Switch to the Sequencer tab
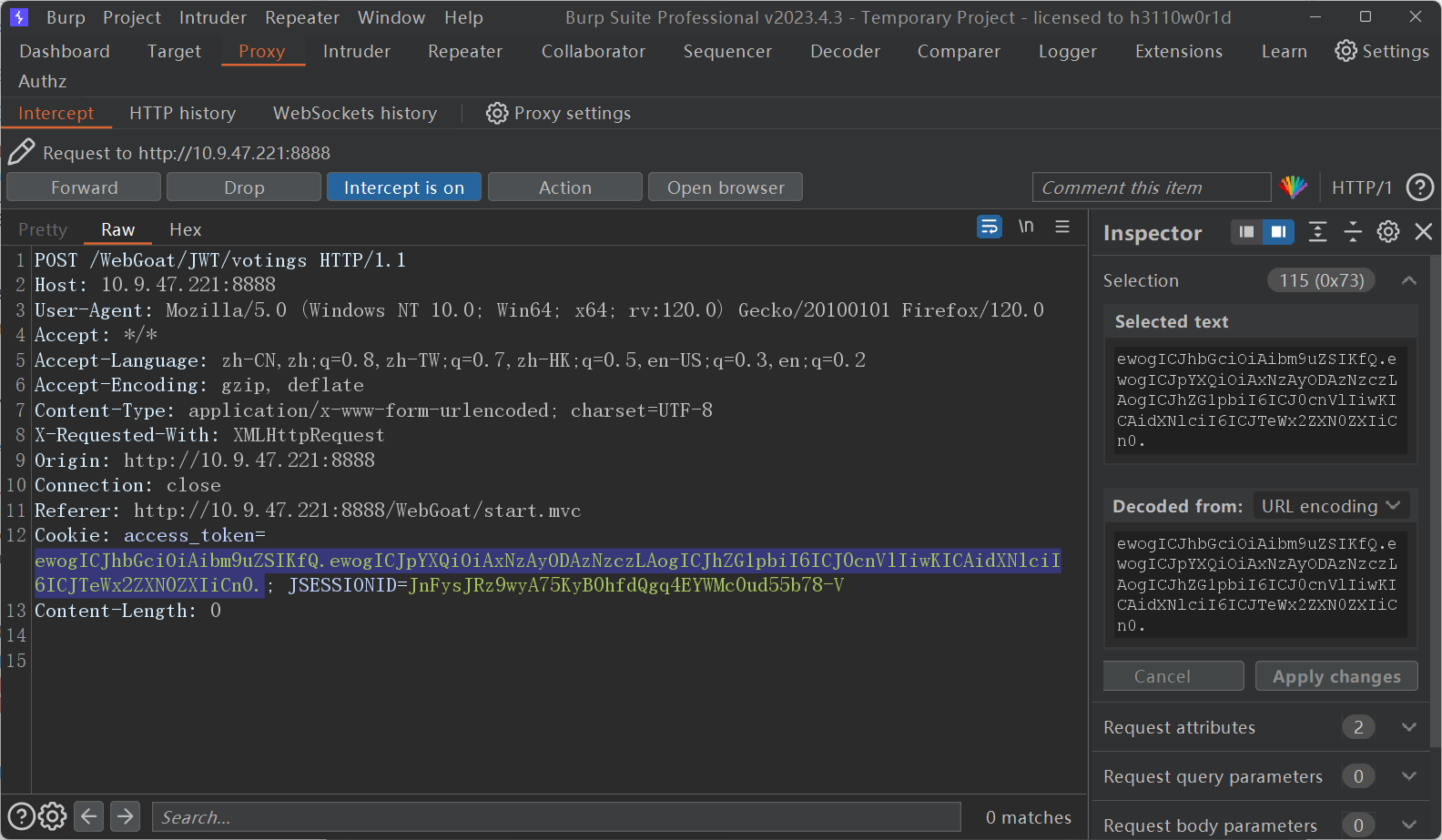1442x840 pixels. coord(727,51)
